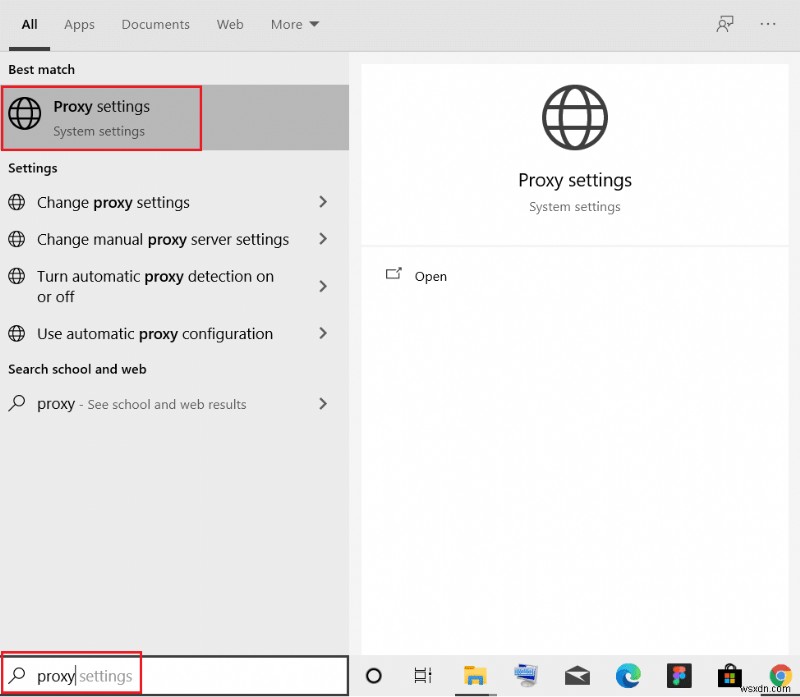The image size is (800, 697).
Task: Open the ellipsis options menu at top right
Action: point(767,24)
